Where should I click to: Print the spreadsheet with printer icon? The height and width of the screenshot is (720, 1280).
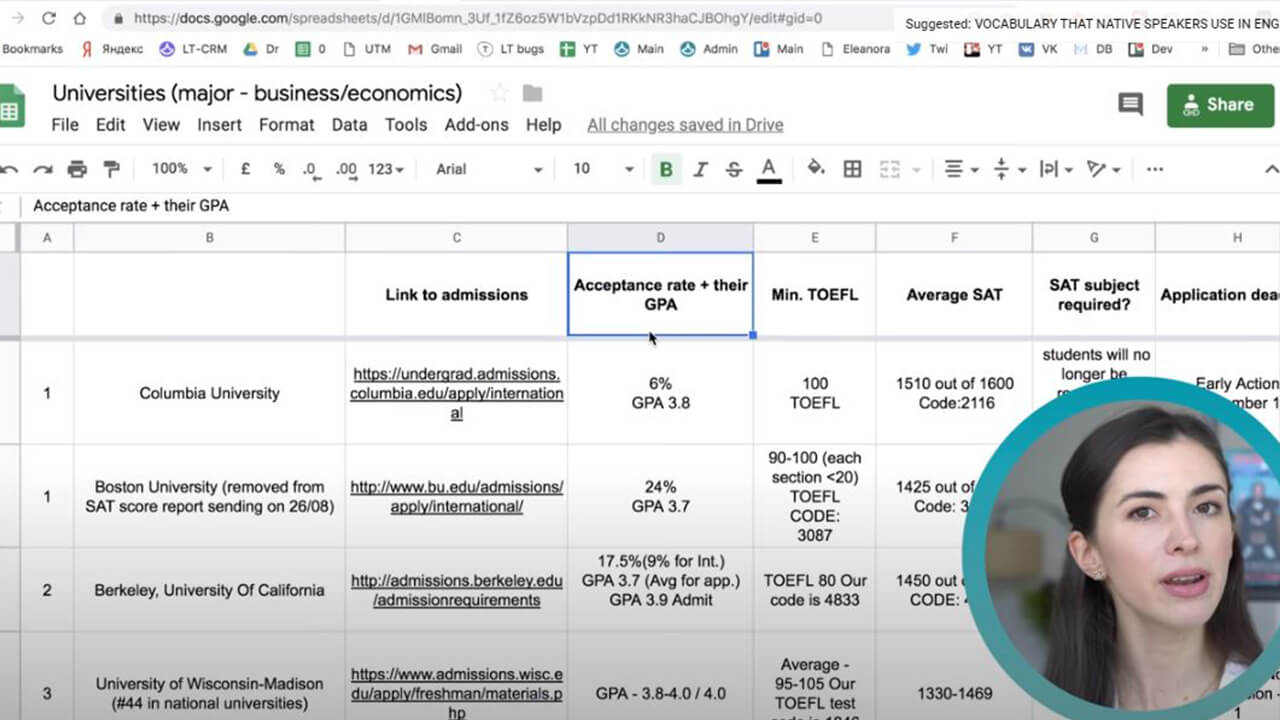(77, 169)
